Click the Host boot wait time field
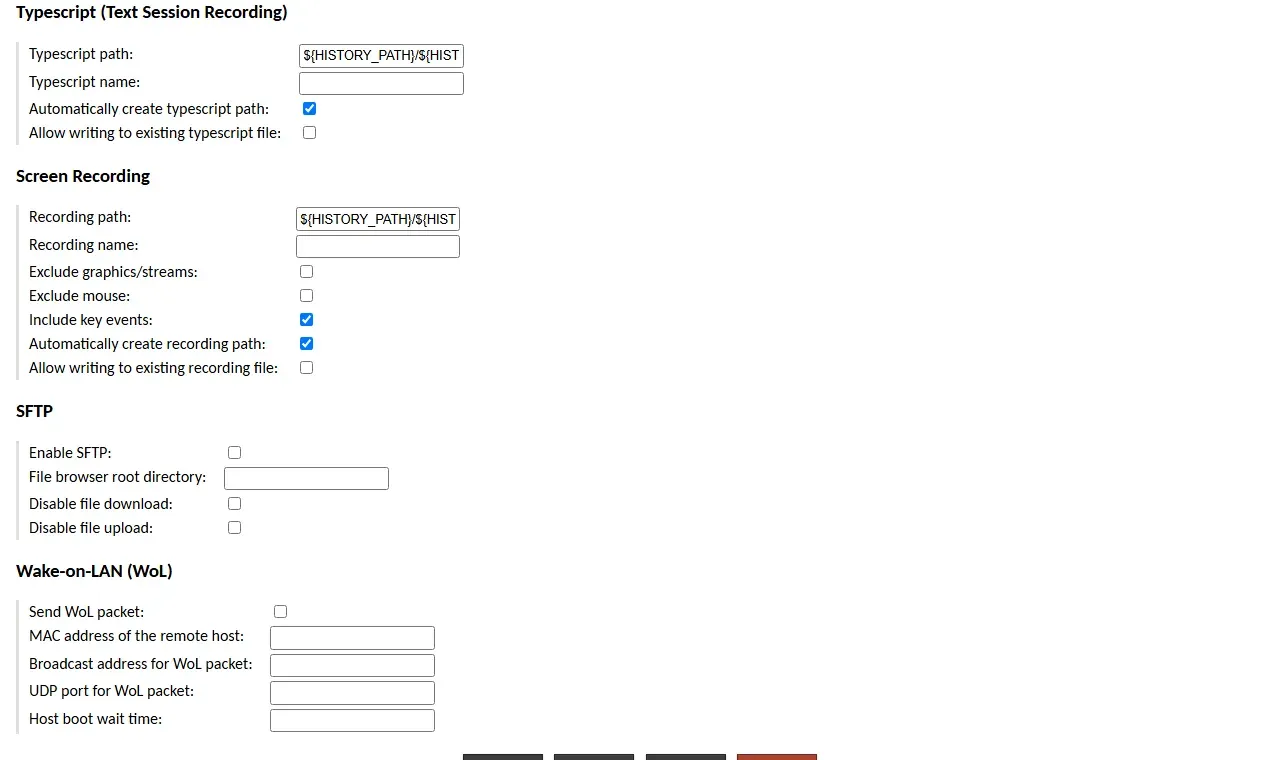The height and width of the screenshot is (760, 1280). point(352,720)
